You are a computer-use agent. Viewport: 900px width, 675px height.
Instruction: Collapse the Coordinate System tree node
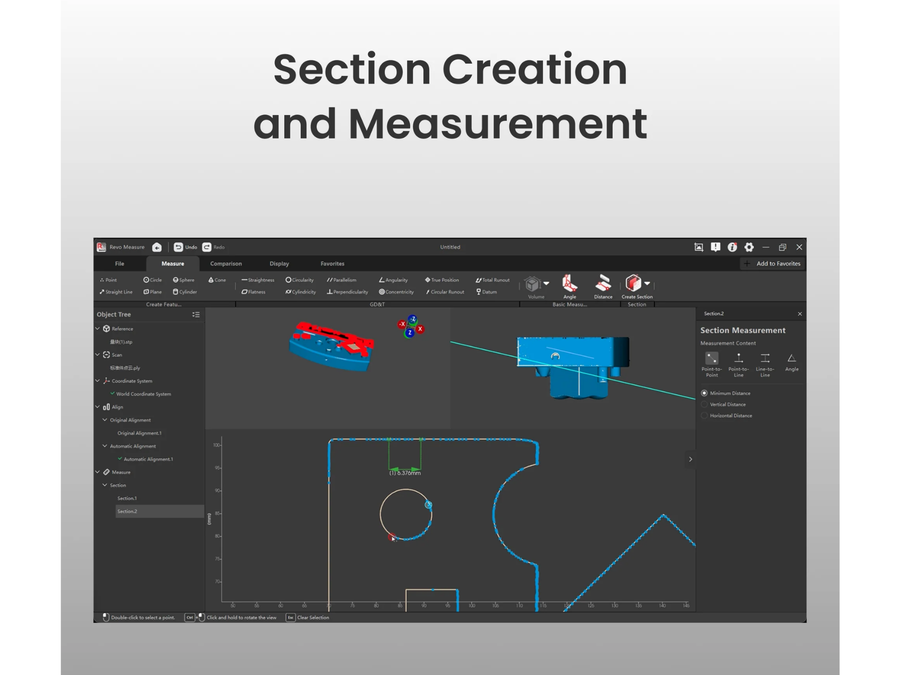click(98, 381)
